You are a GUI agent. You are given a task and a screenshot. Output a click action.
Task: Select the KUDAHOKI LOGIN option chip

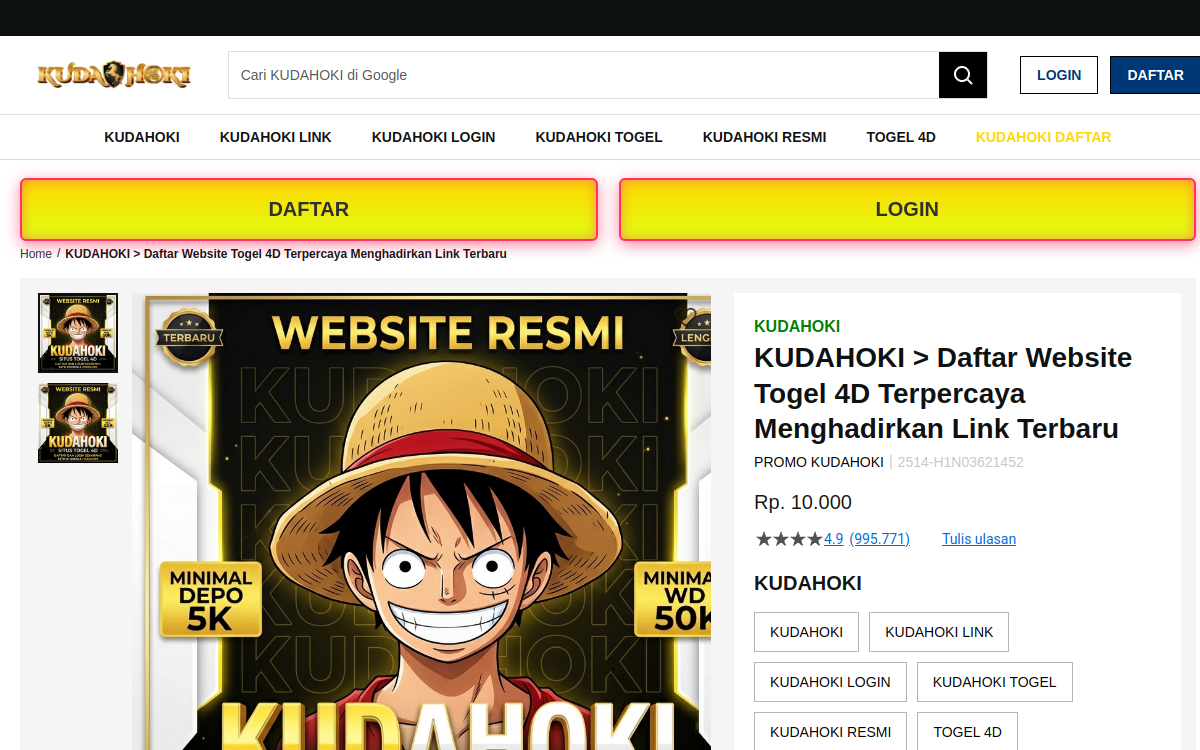pyautogui.click(x=830, y=682)
